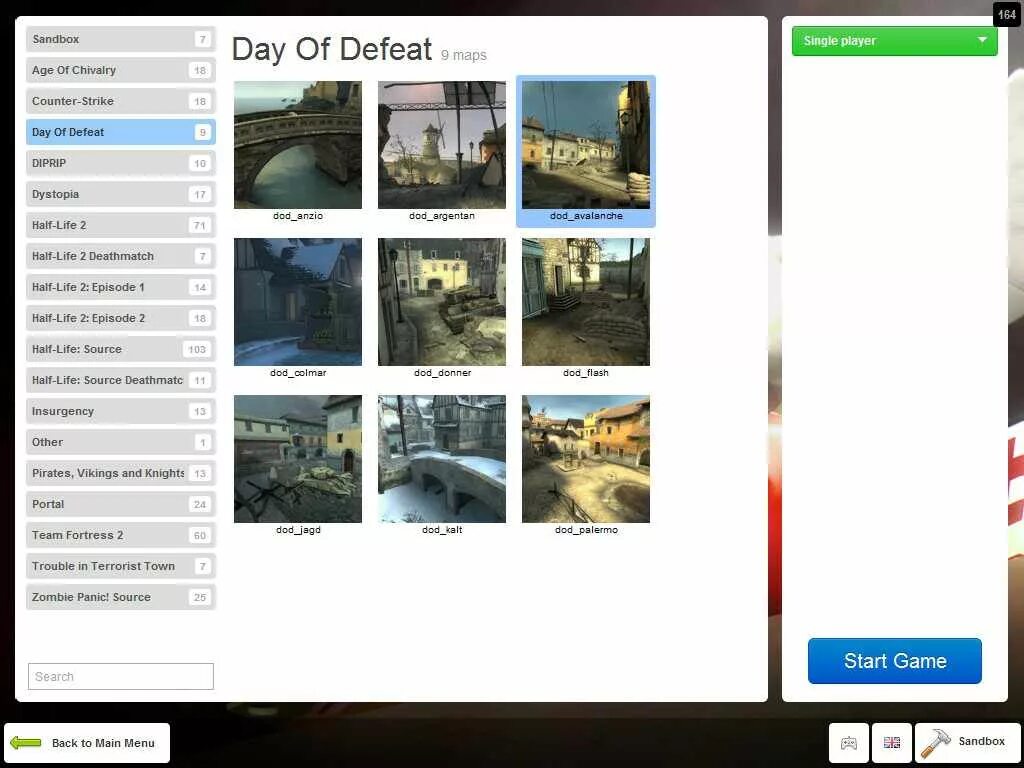The width and height of the screenshot is (1024, 768).
Task: Select the Sandbox map category
Action: coord(121,39)
